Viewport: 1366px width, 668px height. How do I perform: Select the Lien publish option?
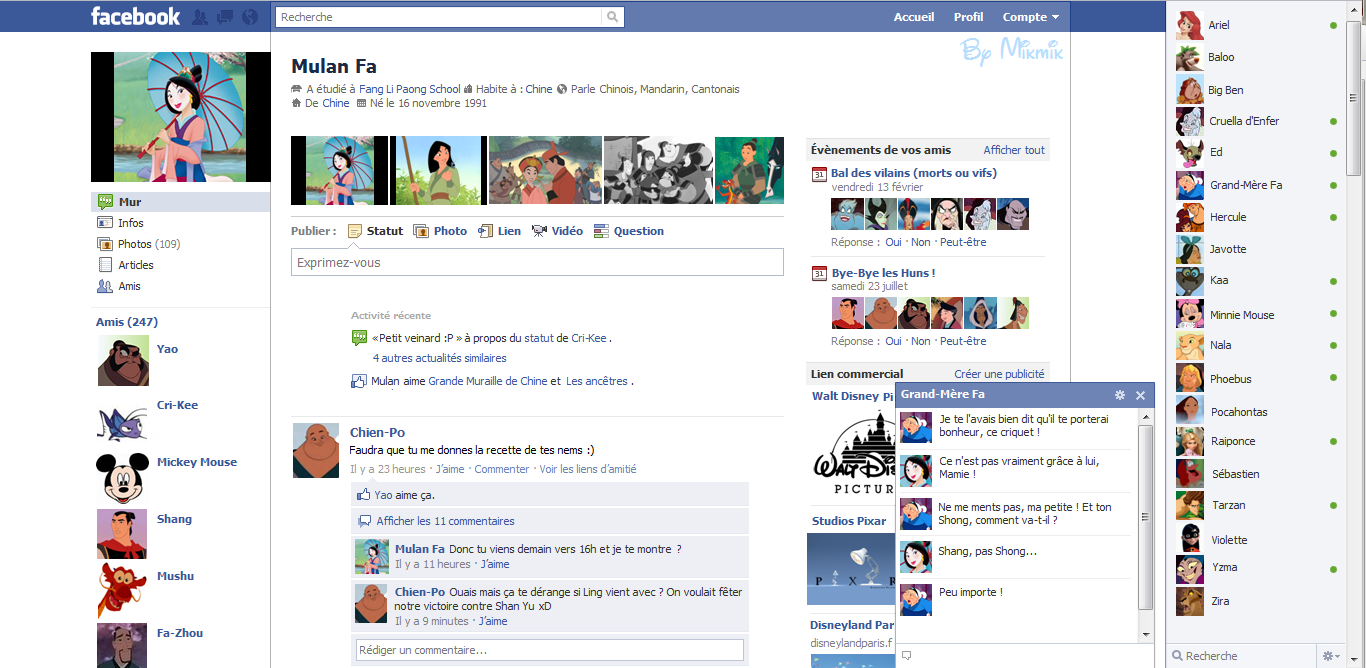[x=500, y=231]
